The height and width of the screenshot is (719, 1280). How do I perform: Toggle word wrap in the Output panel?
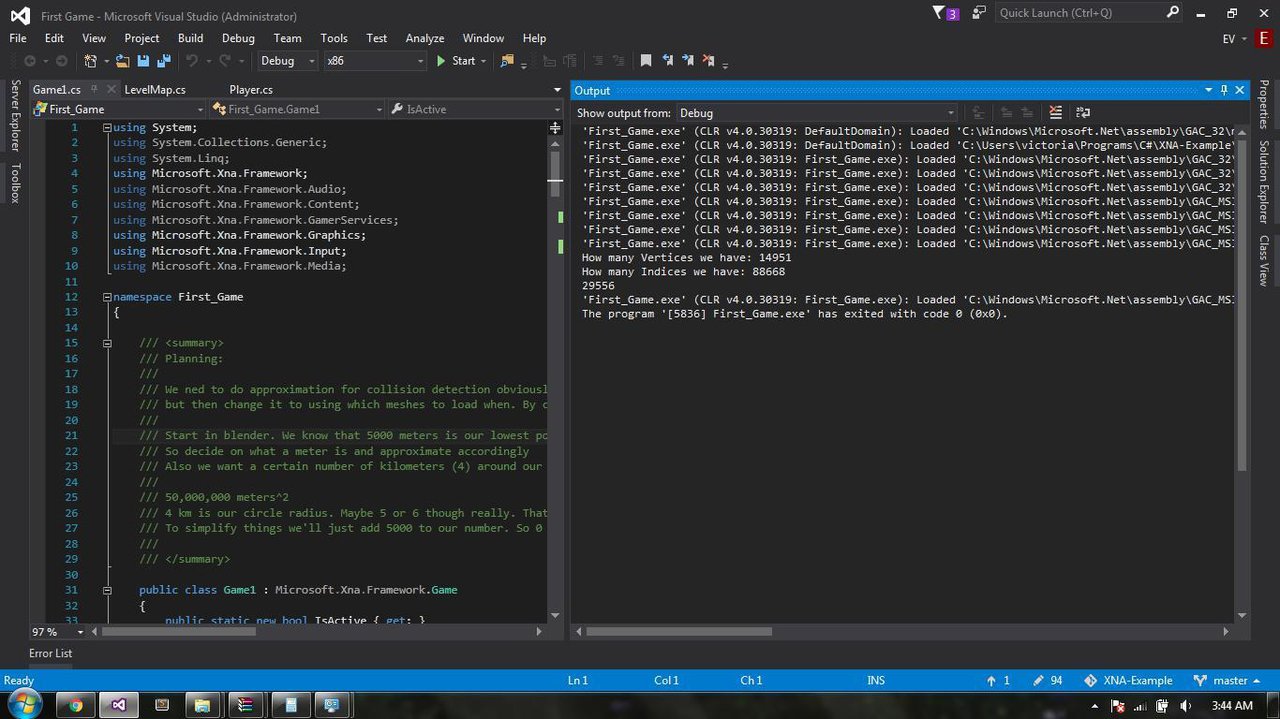coord(1082,113)
